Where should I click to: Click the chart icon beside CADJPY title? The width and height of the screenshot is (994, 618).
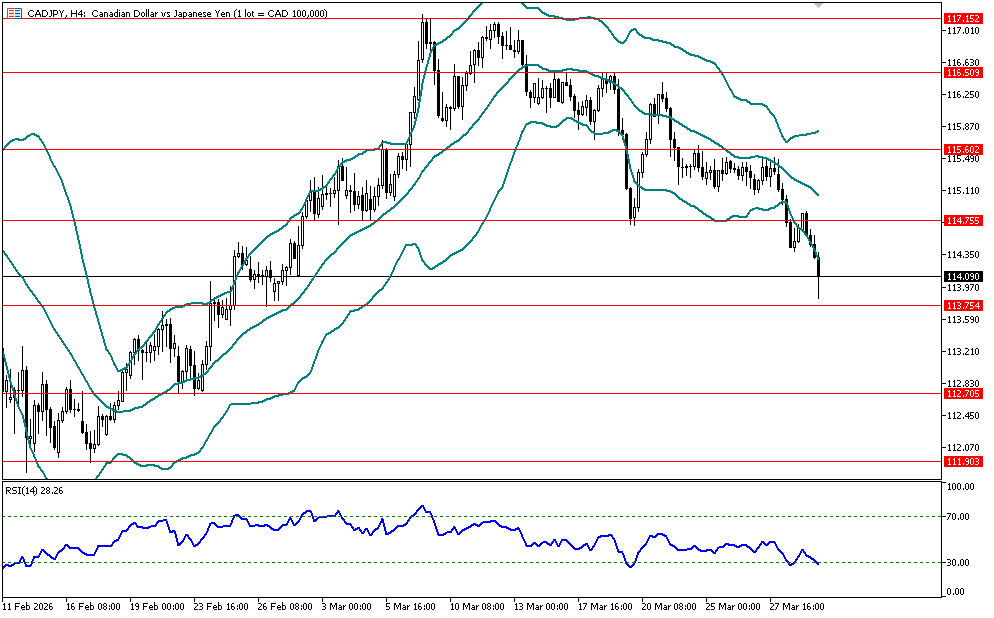pyautogui.click(x=12, y=11)
